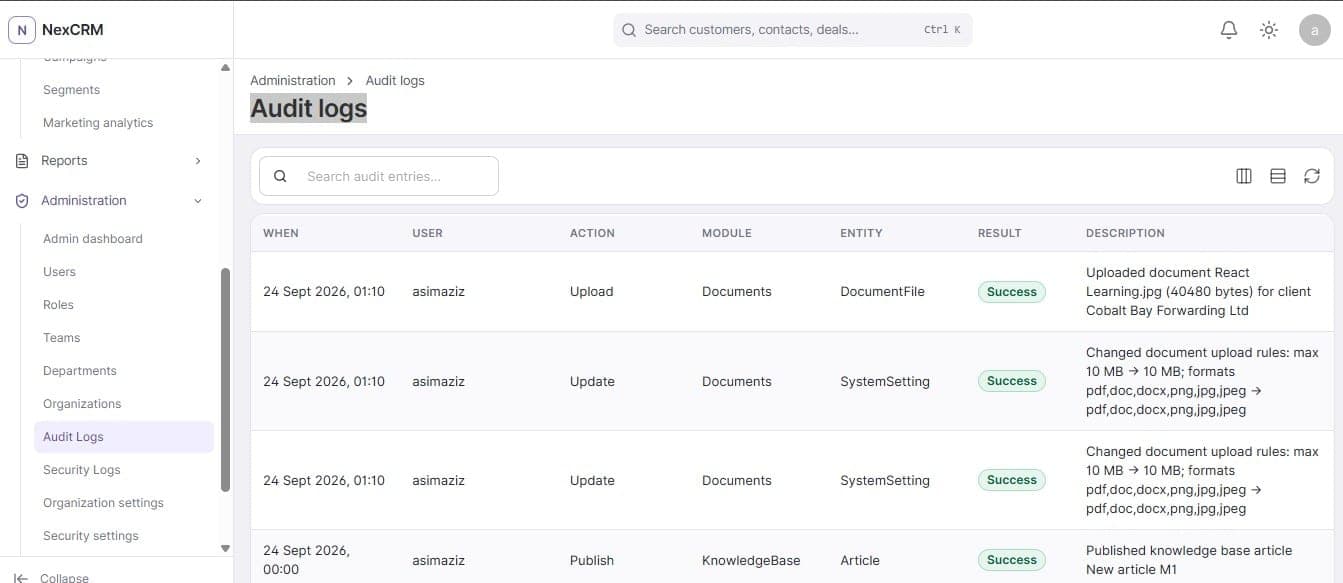Click the Collapse sidebar button label
The width and height of the screenshot is (1343, 583).
(x=64, y=578)
